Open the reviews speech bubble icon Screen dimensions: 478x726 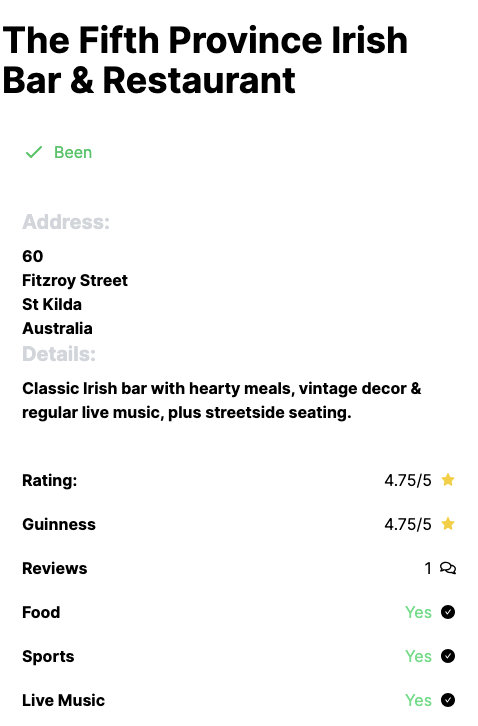click(x=448, y=568)
